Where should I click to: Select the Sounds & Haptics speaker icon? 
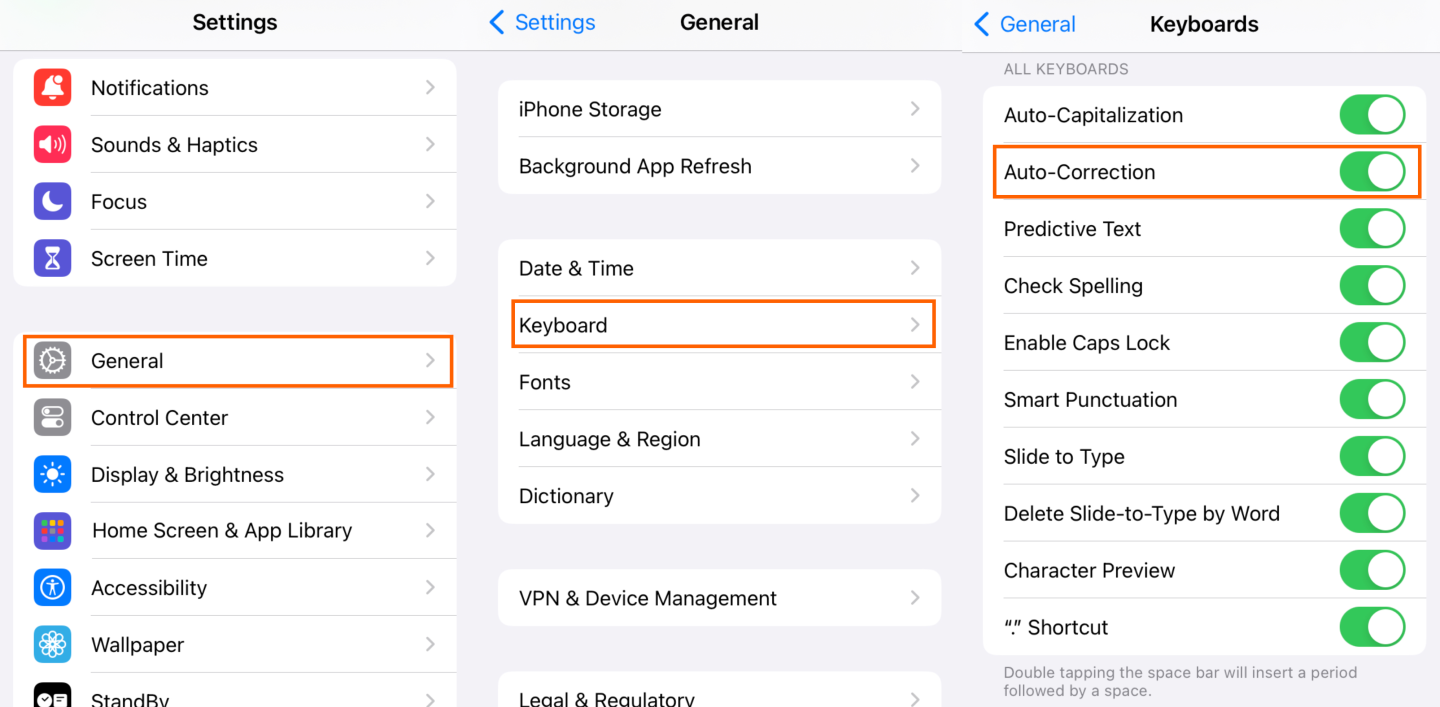tap(52, 144)
